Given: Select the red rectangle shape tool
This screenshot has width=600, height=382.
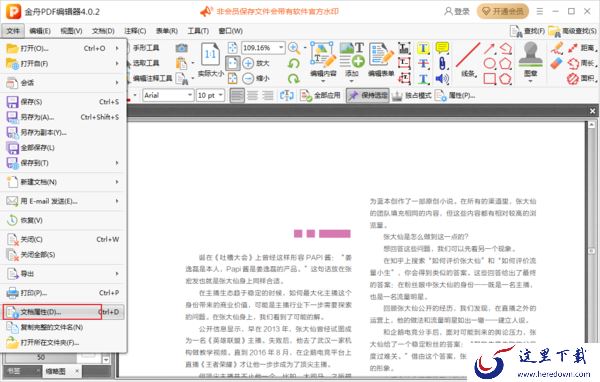Looking at the screenshot, I should coord(489,79).
